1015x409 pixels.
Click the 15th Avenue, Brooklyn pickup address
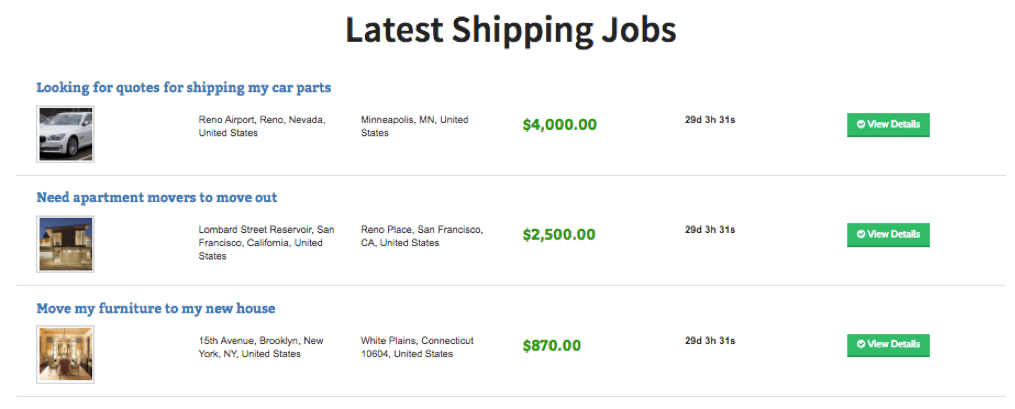tap(261, 347)
